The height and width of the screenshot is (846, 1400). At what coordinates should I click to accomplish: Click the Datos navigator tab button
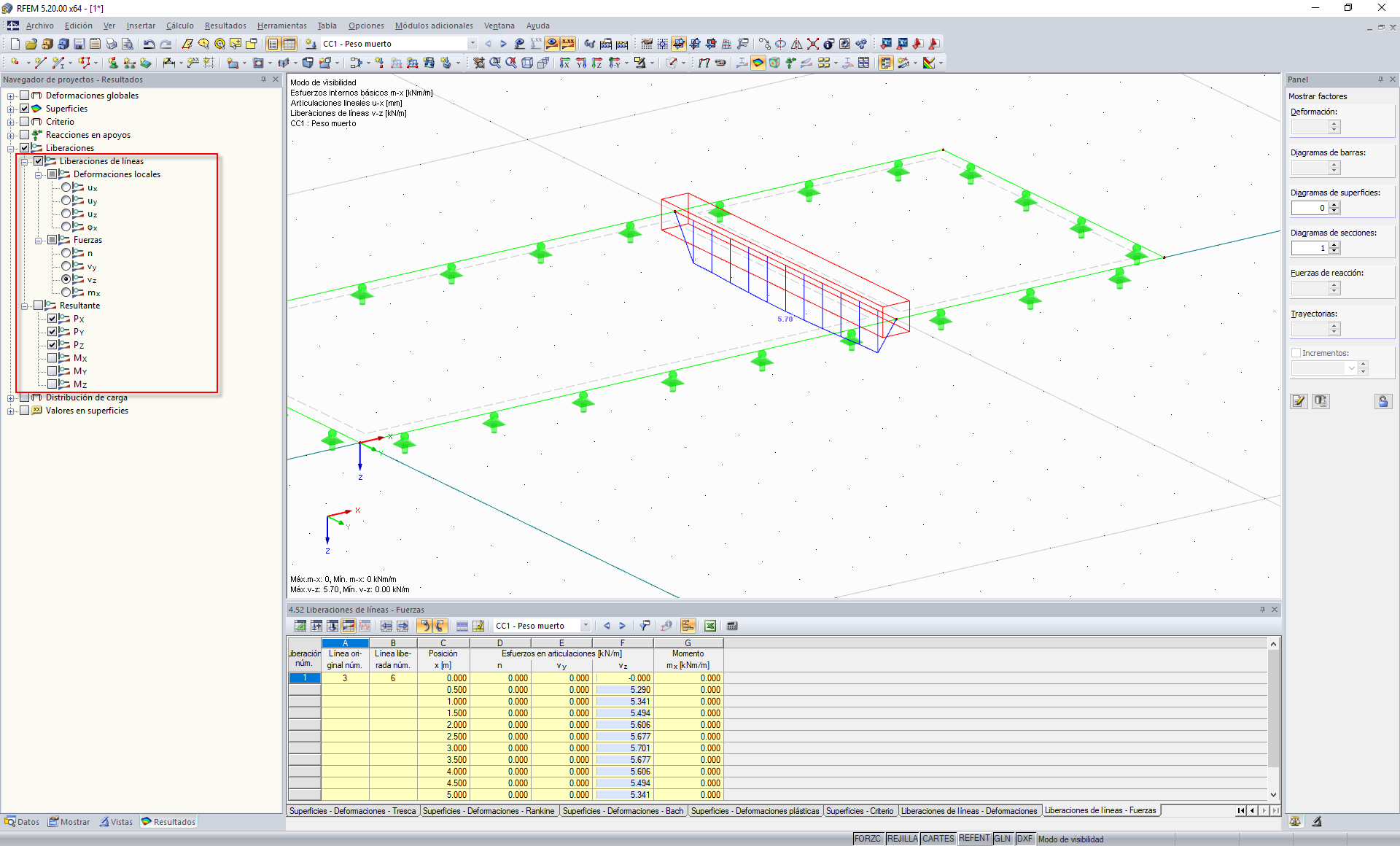click(x=22, y=822)
